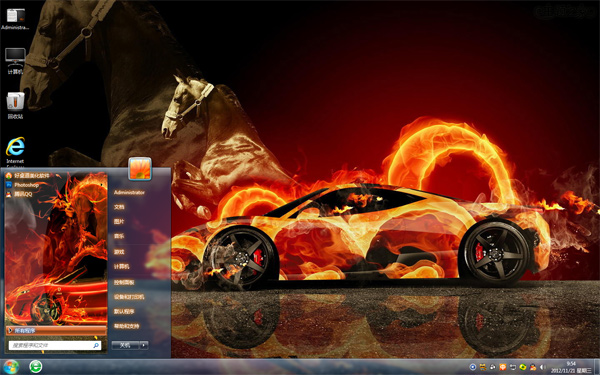
Task: Open the Administrator folder desktop icon
Action: (x=15, y=19)
